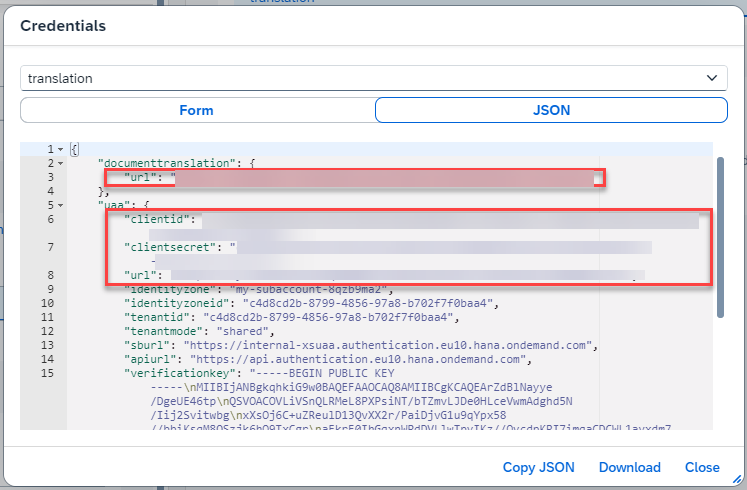The image size is (747, 490).
Task: Click the "shared" value on line 12
Action: (x=242, y=331)
